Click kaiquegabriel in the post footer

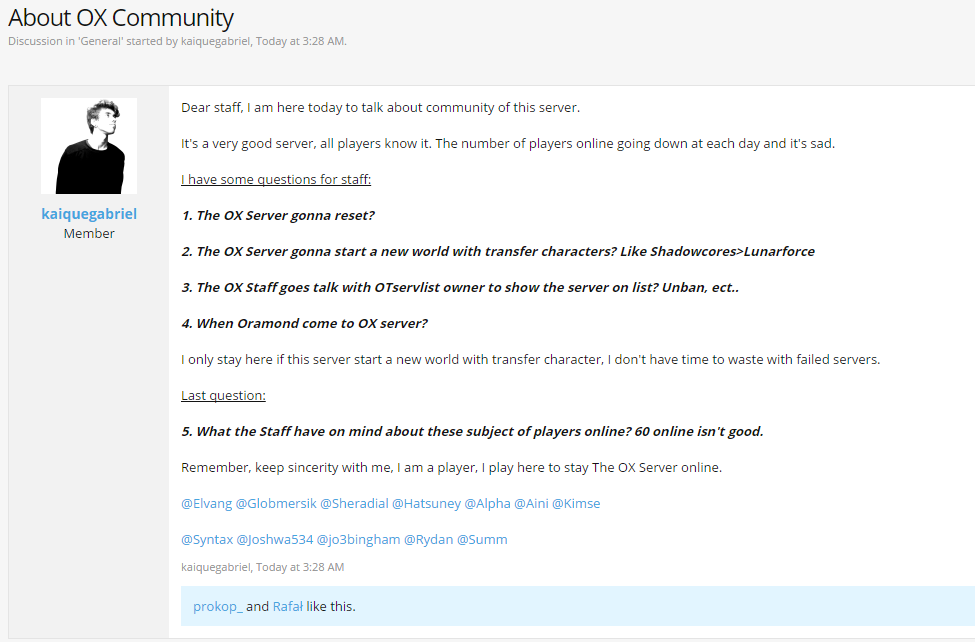coord(216,567)
